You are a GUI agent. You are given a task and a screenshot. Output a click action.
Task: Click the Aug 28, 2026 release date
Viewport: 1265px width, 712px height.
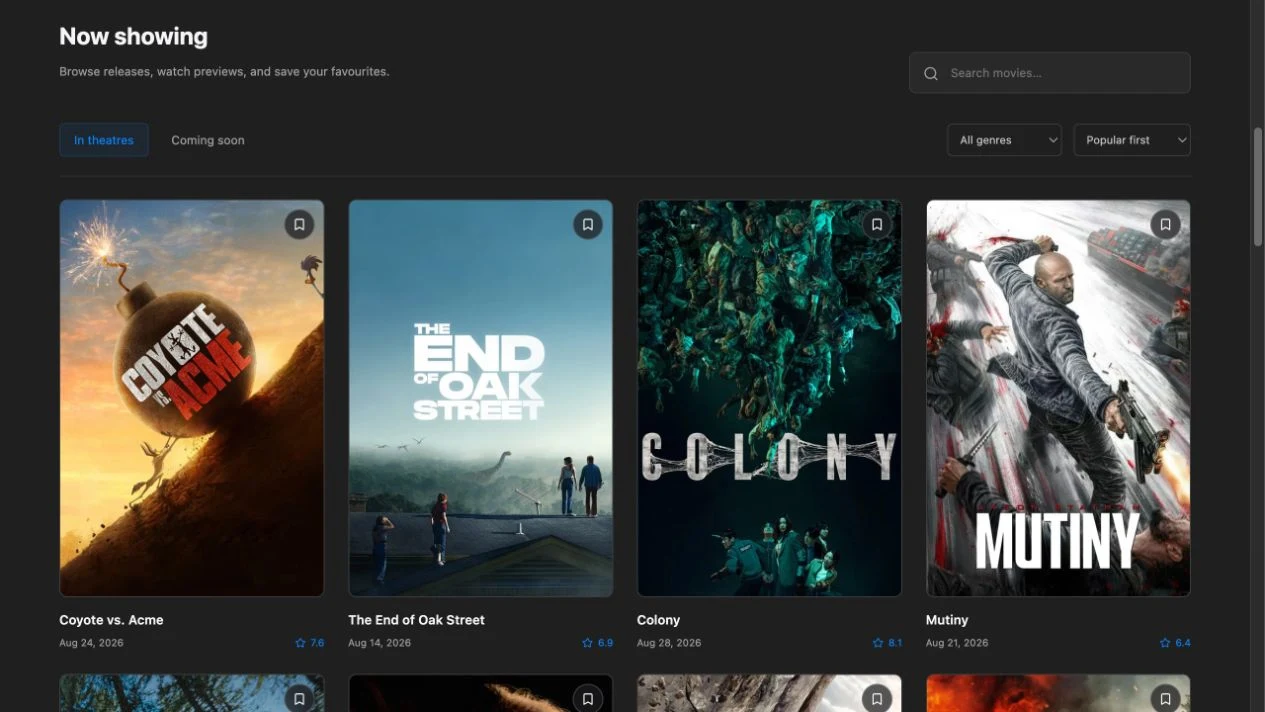[x=669, y=643]
